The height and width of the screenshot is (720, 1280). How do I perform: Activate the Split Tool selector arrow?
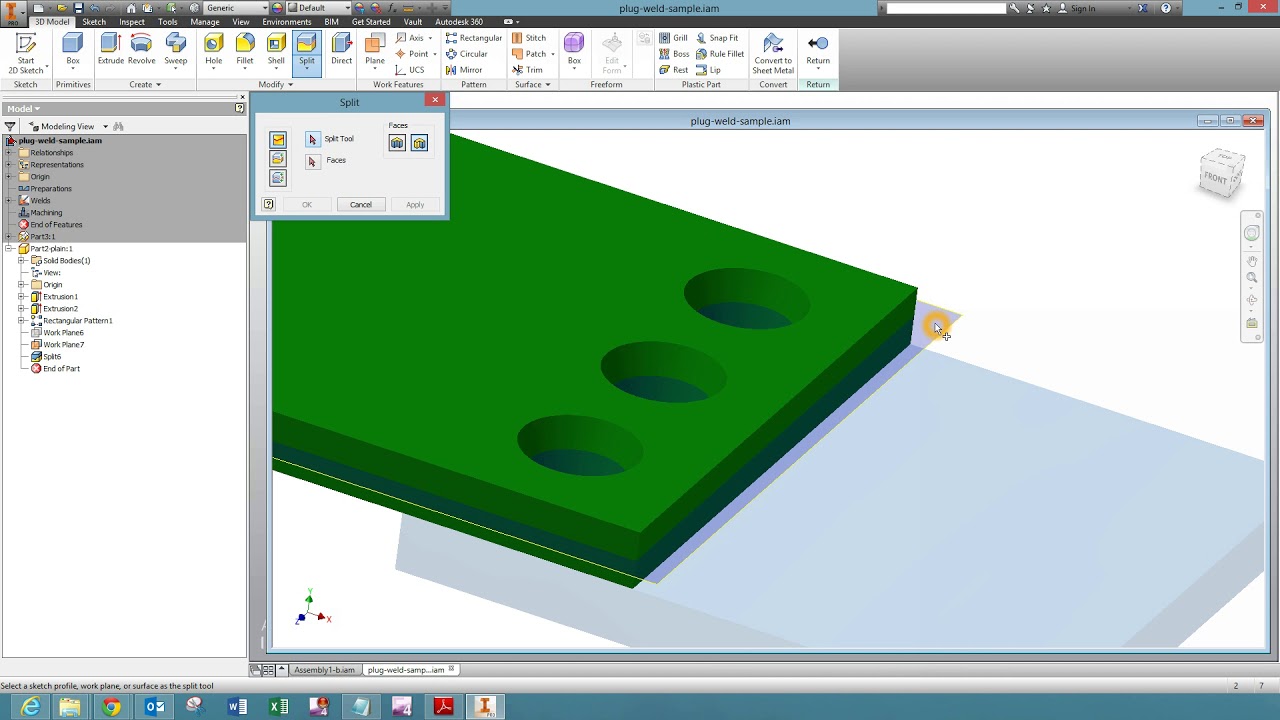313,140
